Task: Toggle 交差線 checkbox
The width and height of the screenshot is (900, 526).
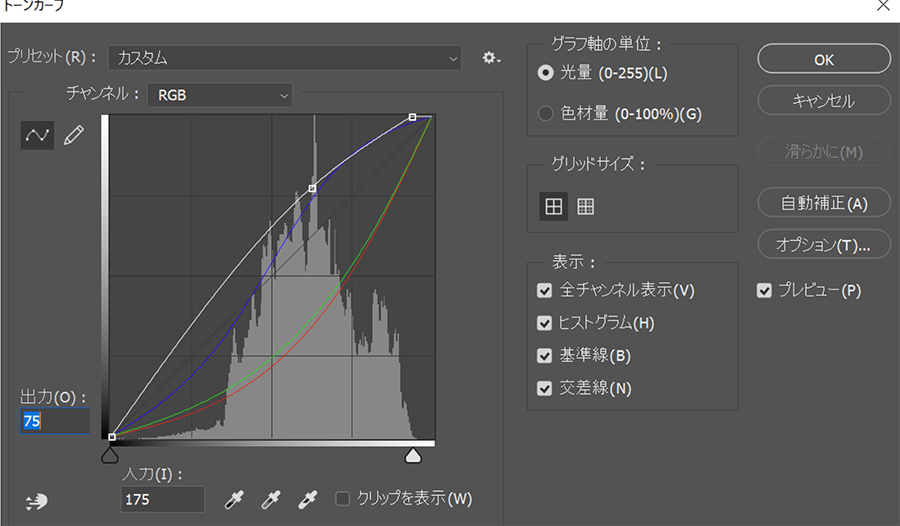Action: [x=544, y=389]
